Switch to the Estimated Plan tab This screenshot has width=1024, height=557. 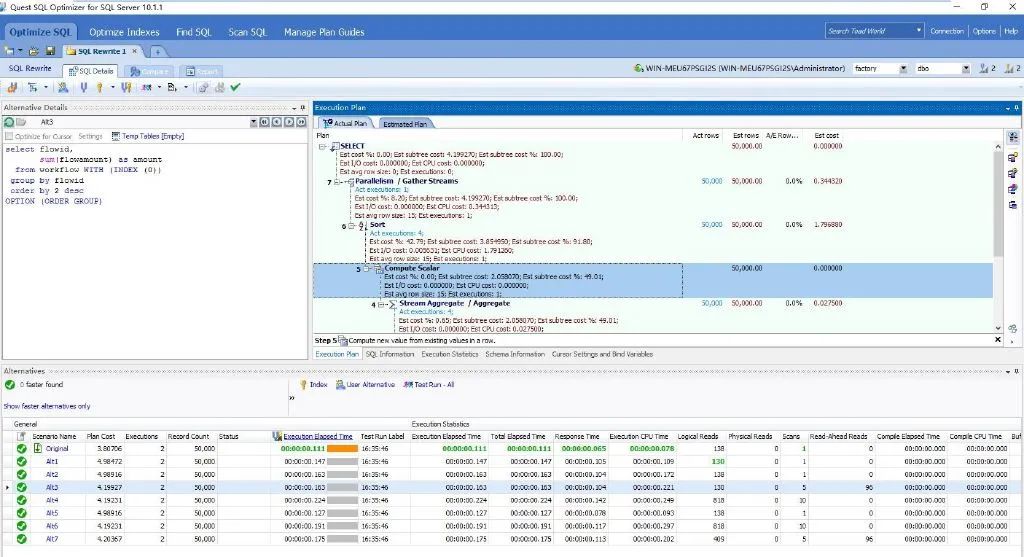pyautogui.click(x=405, y=124)
